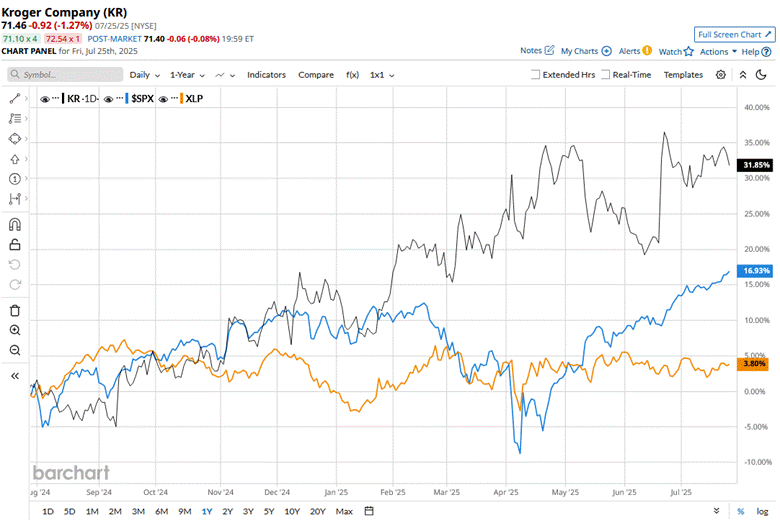Open the Compare menu

click(x=316, y=75)
